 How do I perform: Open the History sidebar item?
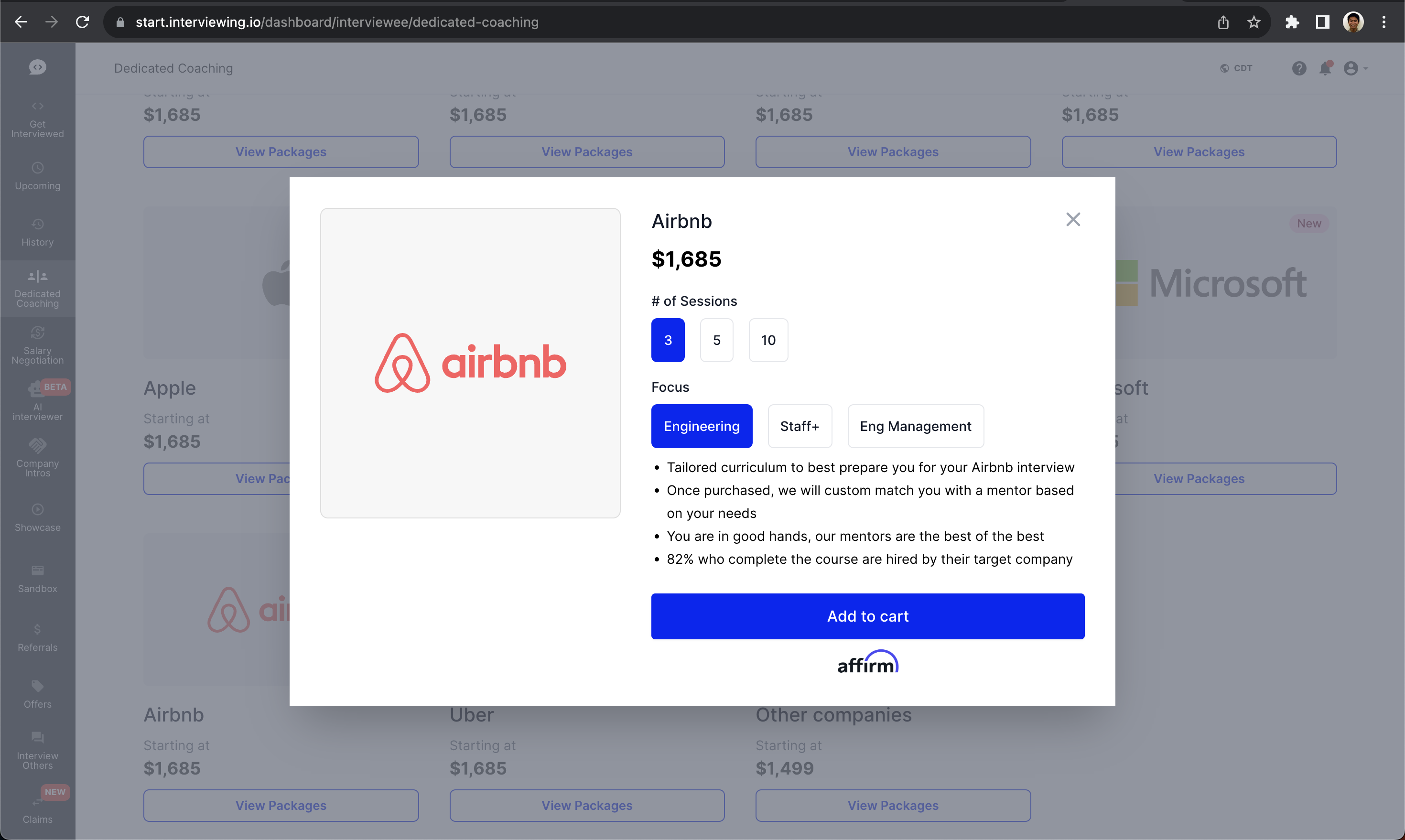37,232
